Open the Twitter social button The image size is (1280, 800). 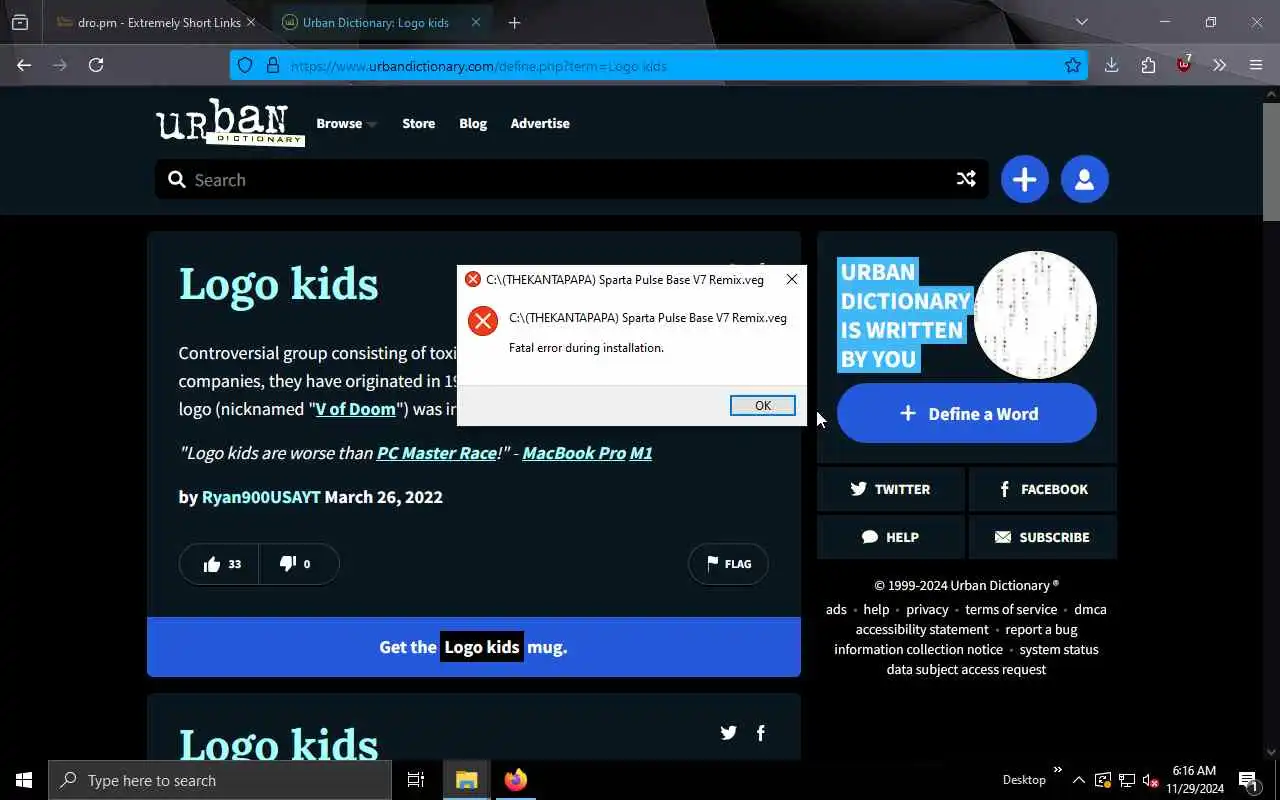[890, 489]
